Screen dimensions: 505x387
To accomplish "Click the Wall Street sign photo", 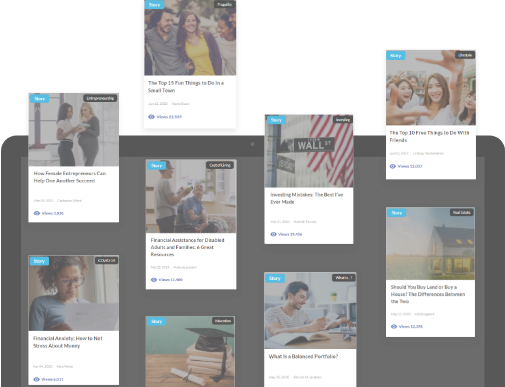I will 309,151.
